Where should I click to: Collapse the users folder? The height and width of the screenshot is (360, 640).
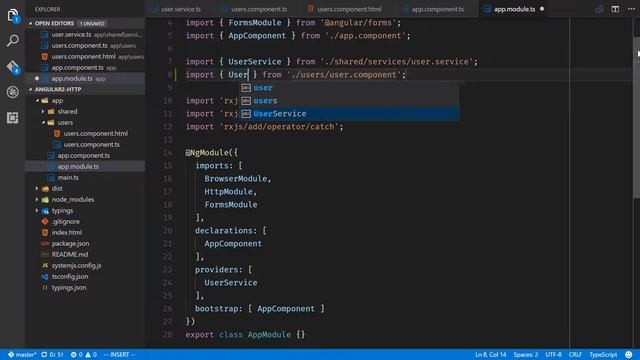[43, 122]
